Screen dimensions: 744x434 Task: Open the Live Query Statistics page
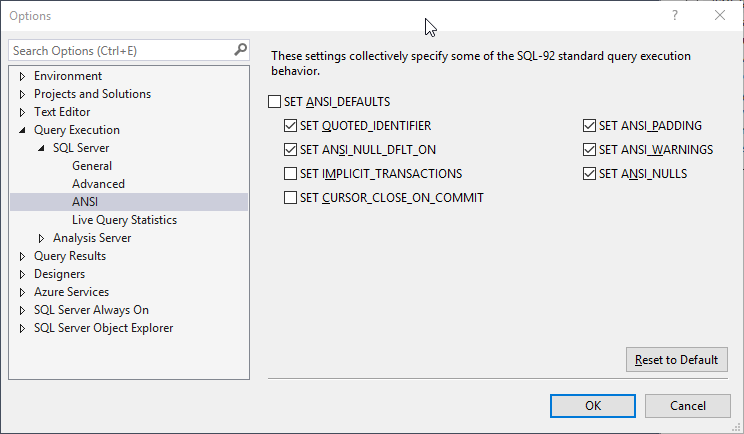[x=124, y=220]
